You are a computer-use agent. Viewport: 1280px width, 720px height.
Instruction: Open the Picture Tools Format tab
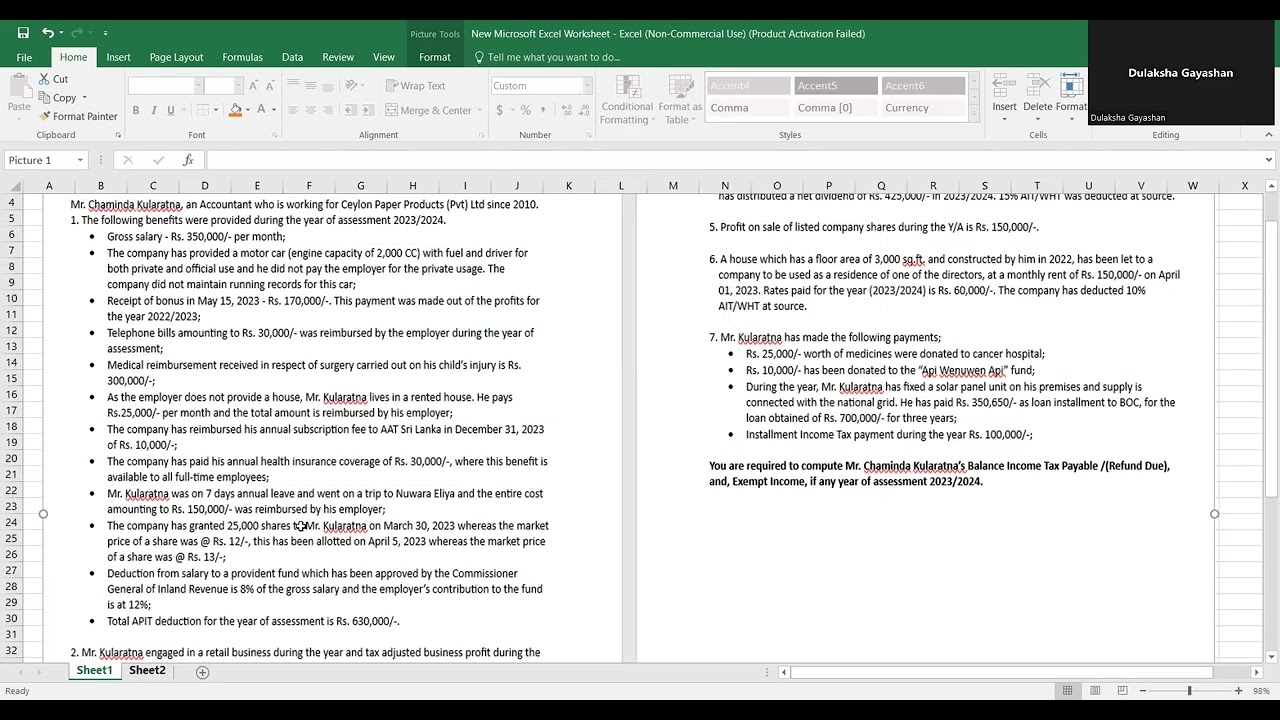[x=434, y=57]
